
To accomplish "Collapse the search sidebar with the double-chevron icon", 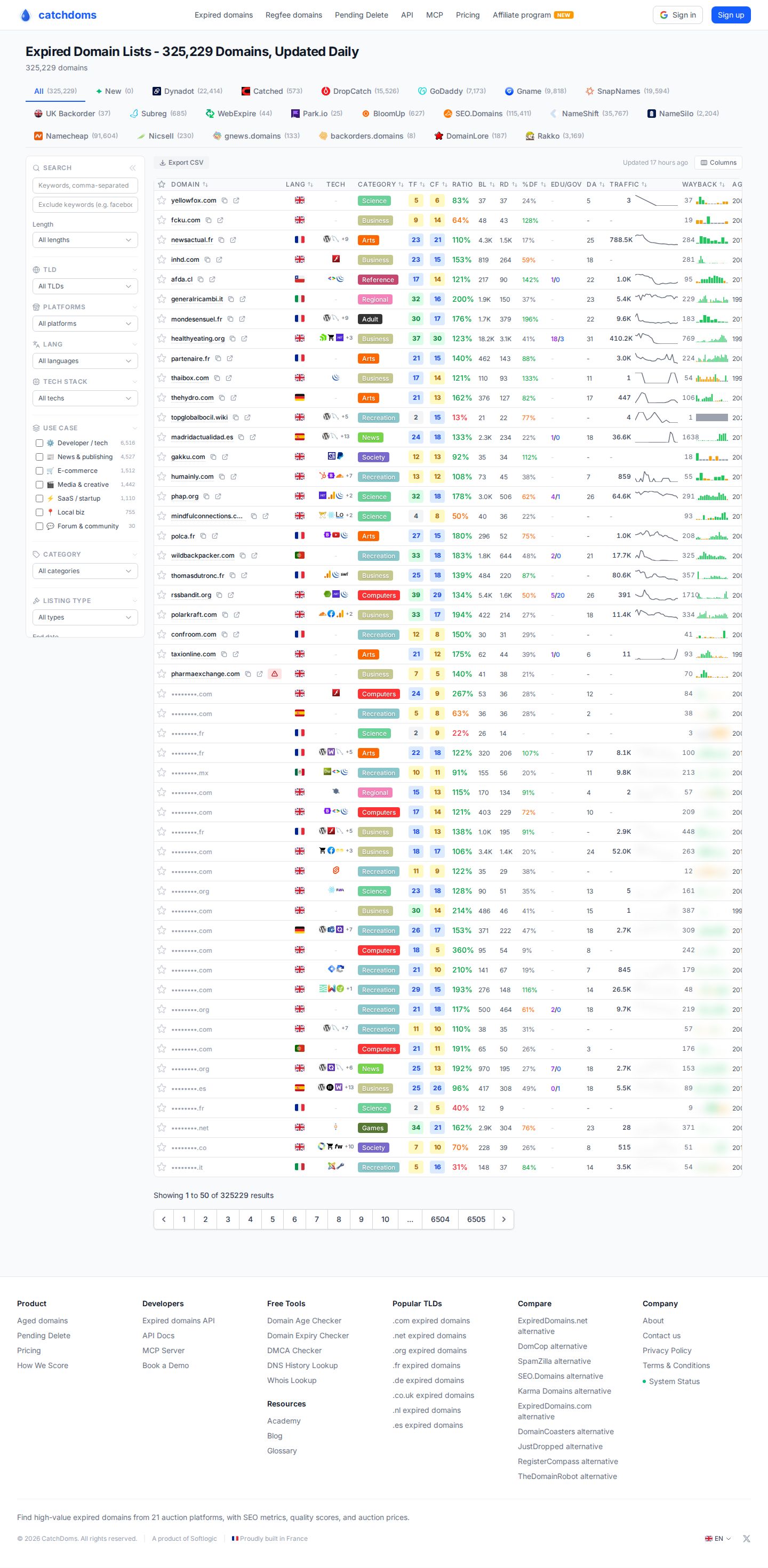I will tap(132, 168).
